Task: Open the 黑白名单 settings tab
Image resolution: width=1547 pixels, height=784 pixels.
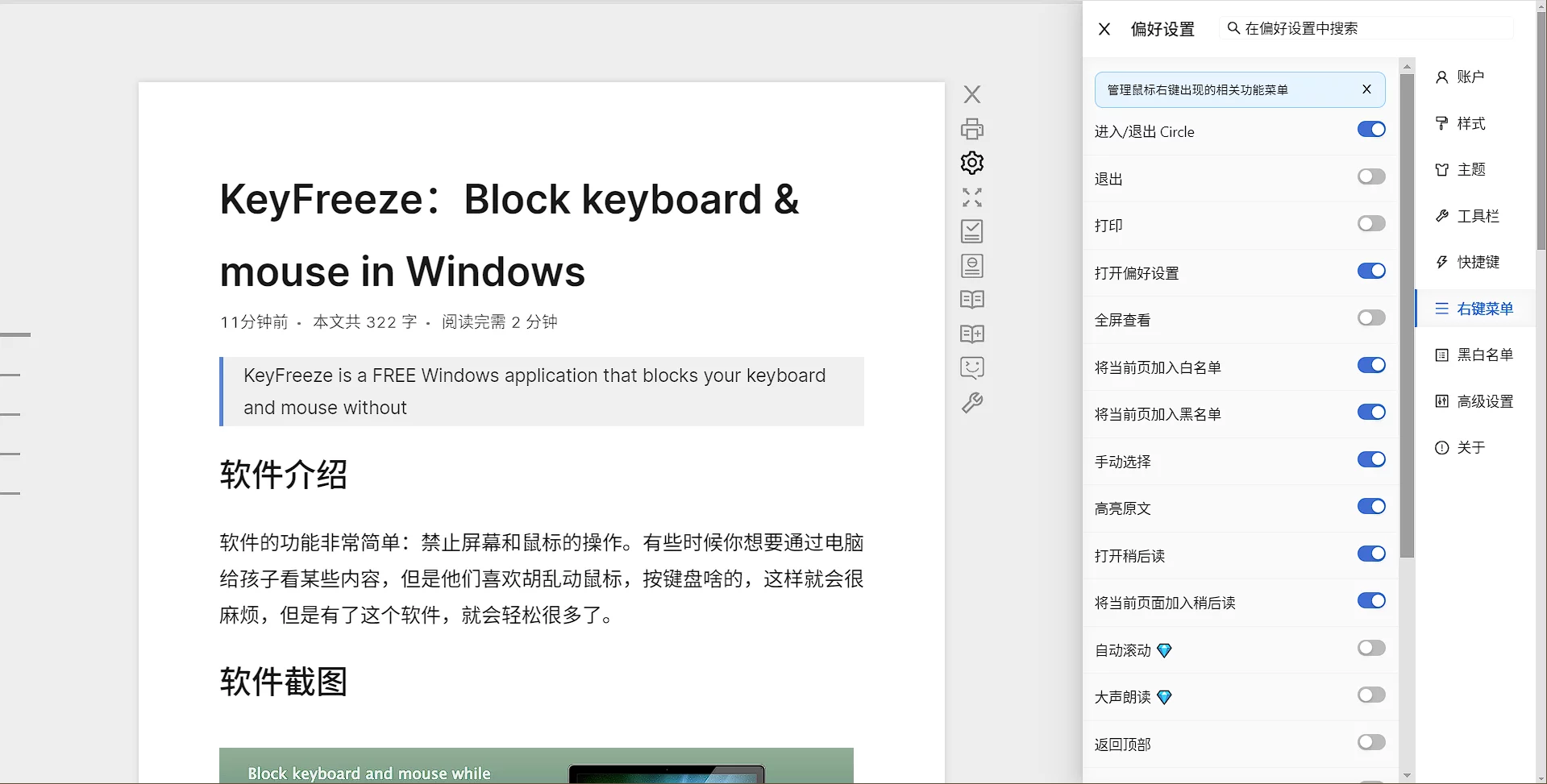Action: point(1483,355)
